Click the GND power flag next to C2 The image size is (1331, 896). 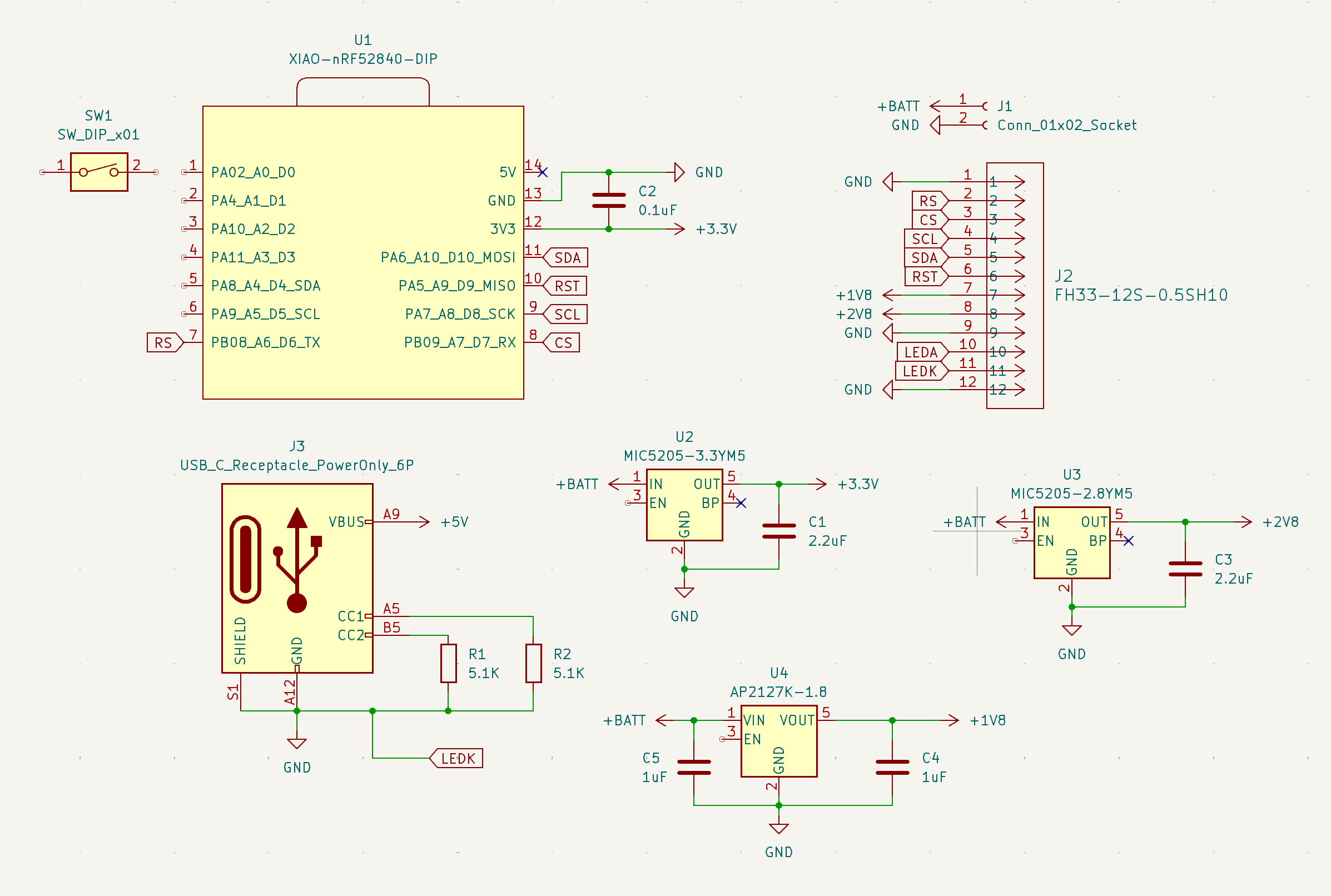pos(679,172)
